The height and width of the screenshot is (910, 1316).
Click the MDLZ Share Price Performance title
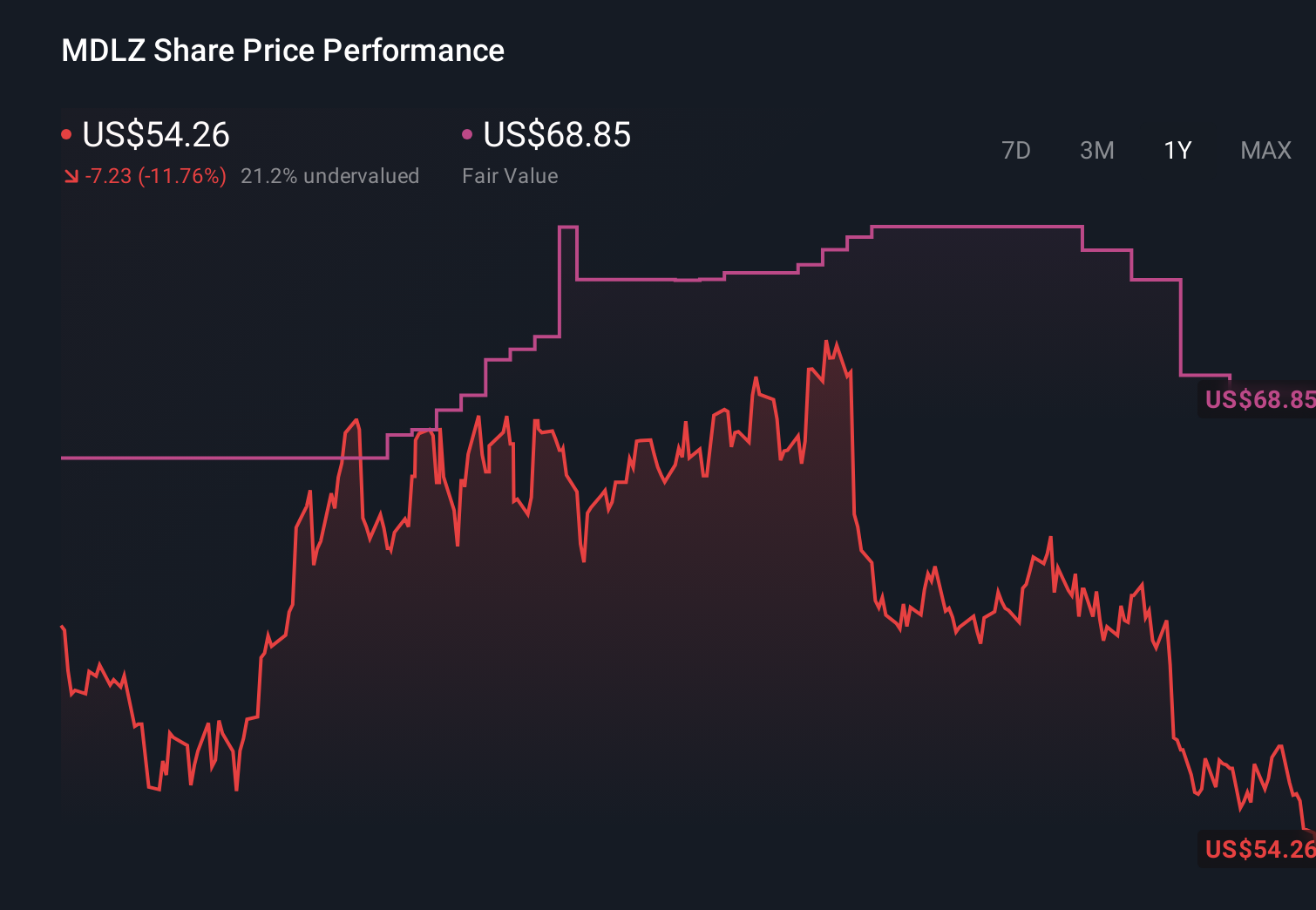coord(282,50)
